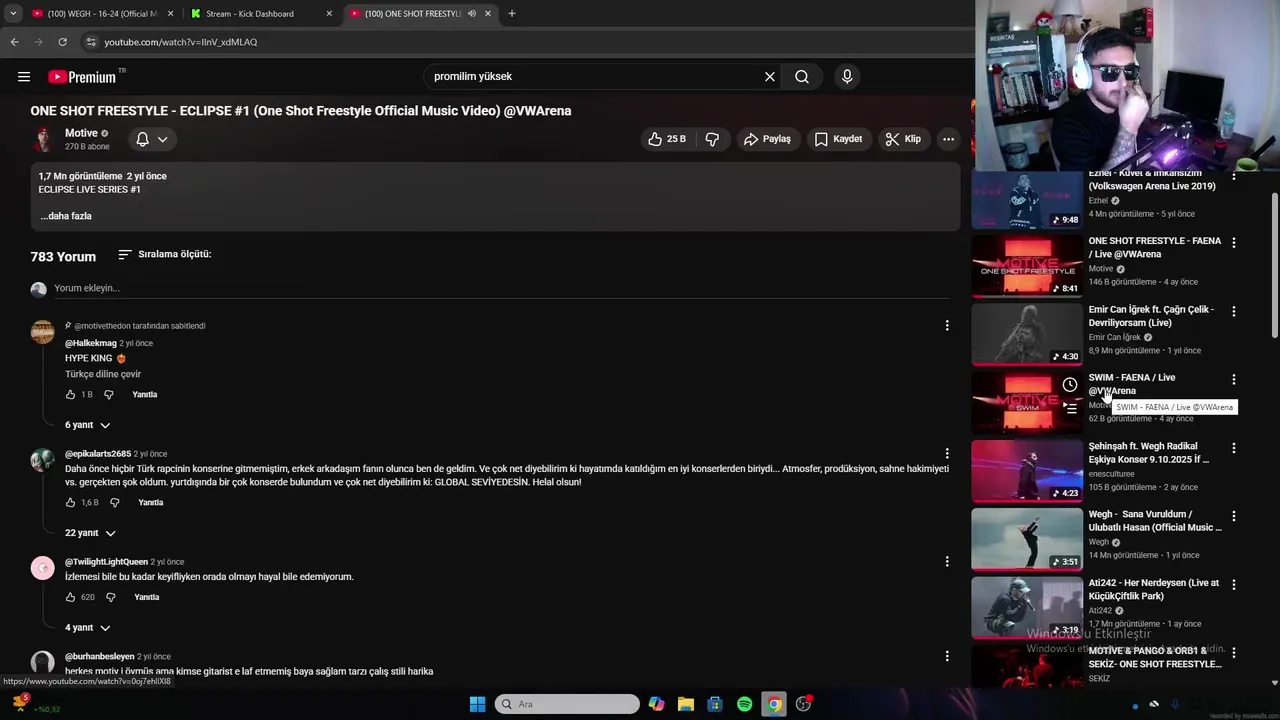
Task: Expand 4 yanıt replies
Action: [x=87, y=628]
